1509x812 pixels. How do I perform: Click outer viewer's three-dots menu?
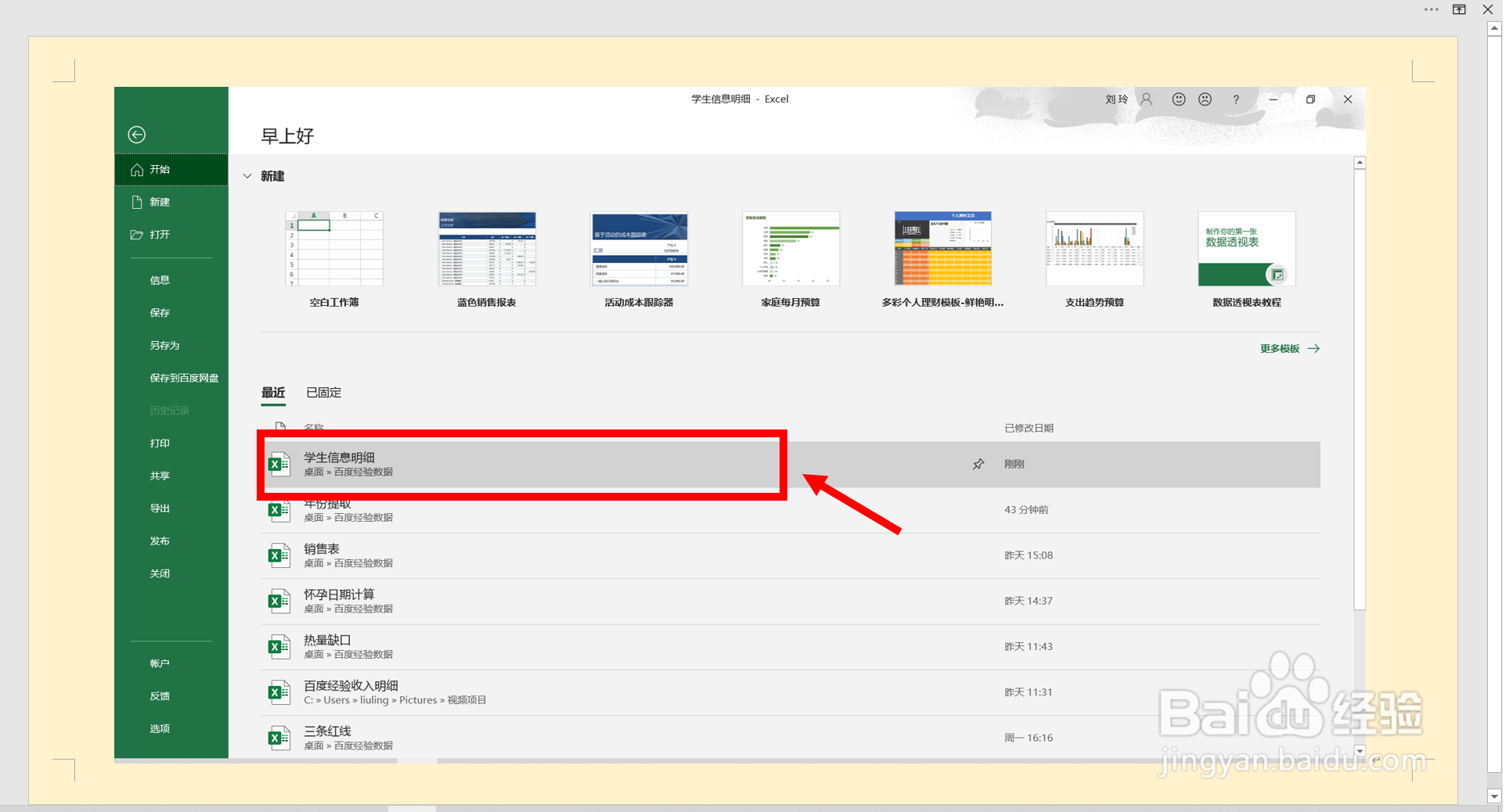(x=1432, y=9)
